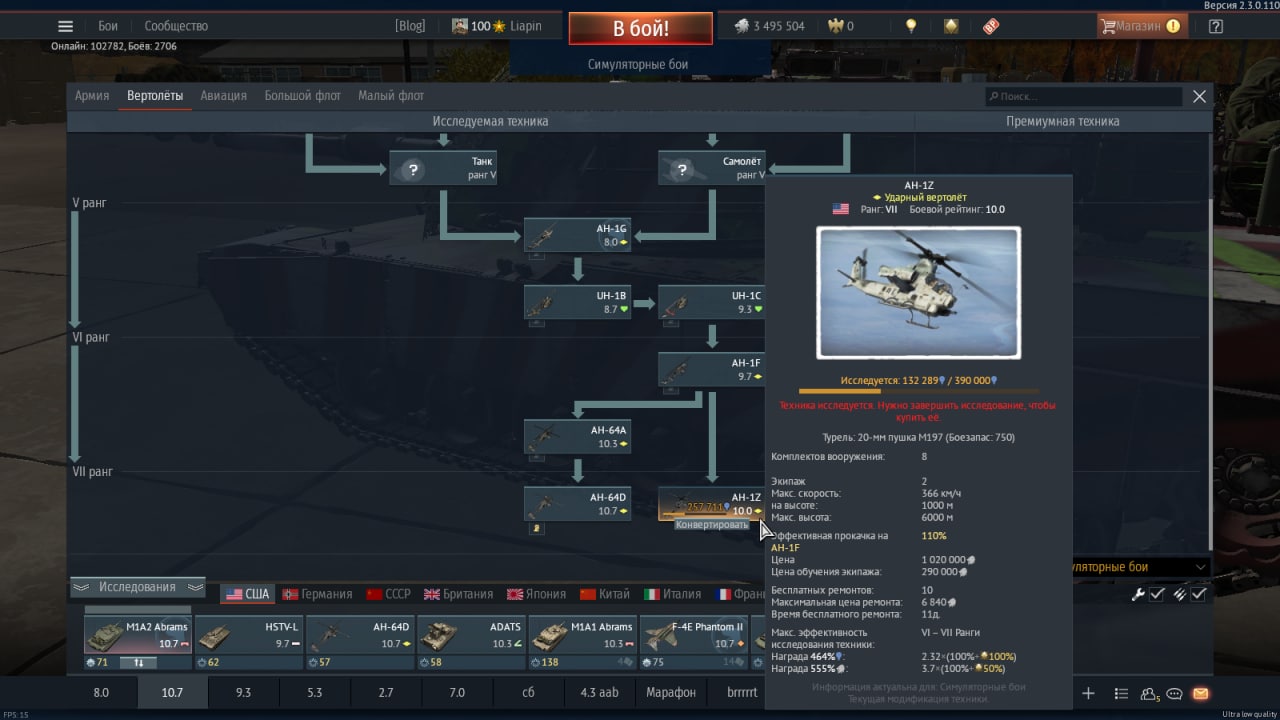The image size is (1280, 720).
Task: Switch to the 4.3 aab preset
Action: pos(599,692)
